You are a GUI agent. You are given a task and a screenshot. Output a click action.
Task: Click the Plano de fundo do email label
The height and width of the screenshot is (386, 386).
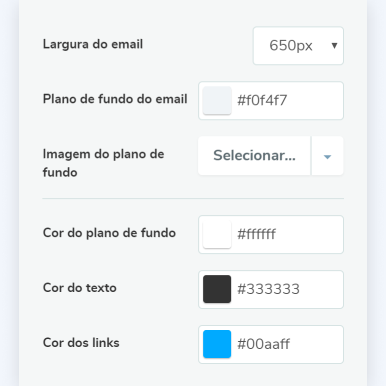(x=115, y=99)
